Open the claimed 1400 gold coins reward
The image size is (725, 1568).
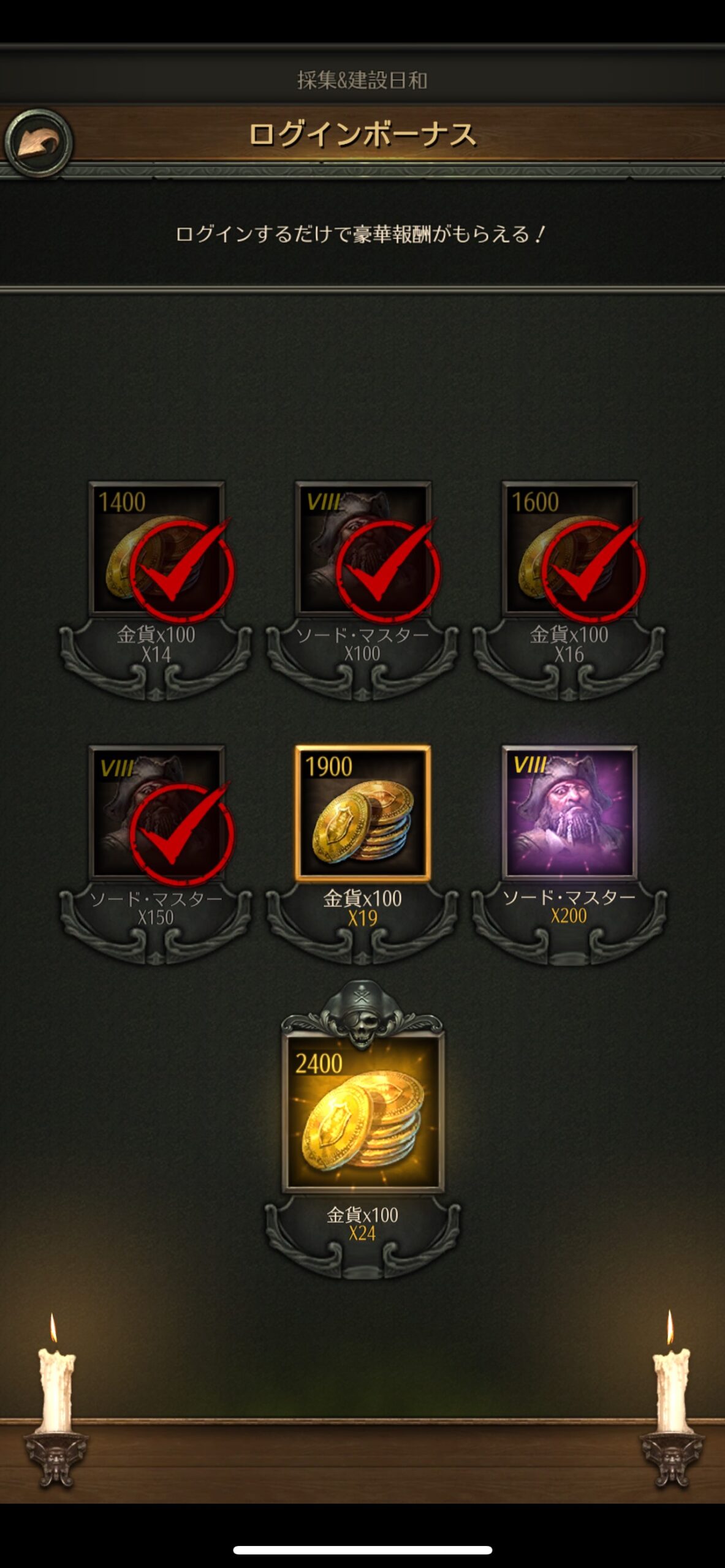[x=157, y=548]
